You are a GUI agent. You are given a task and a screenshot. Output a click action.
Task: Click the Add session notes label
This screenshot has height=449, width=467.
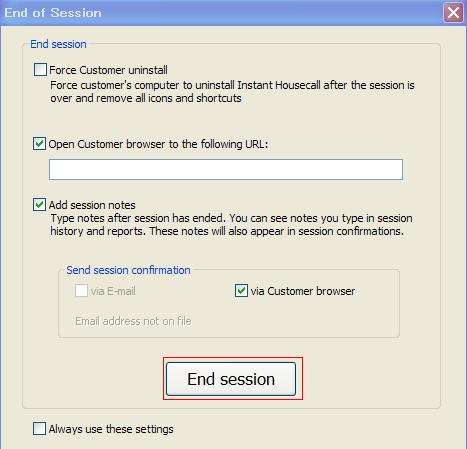tap(92, 205)
